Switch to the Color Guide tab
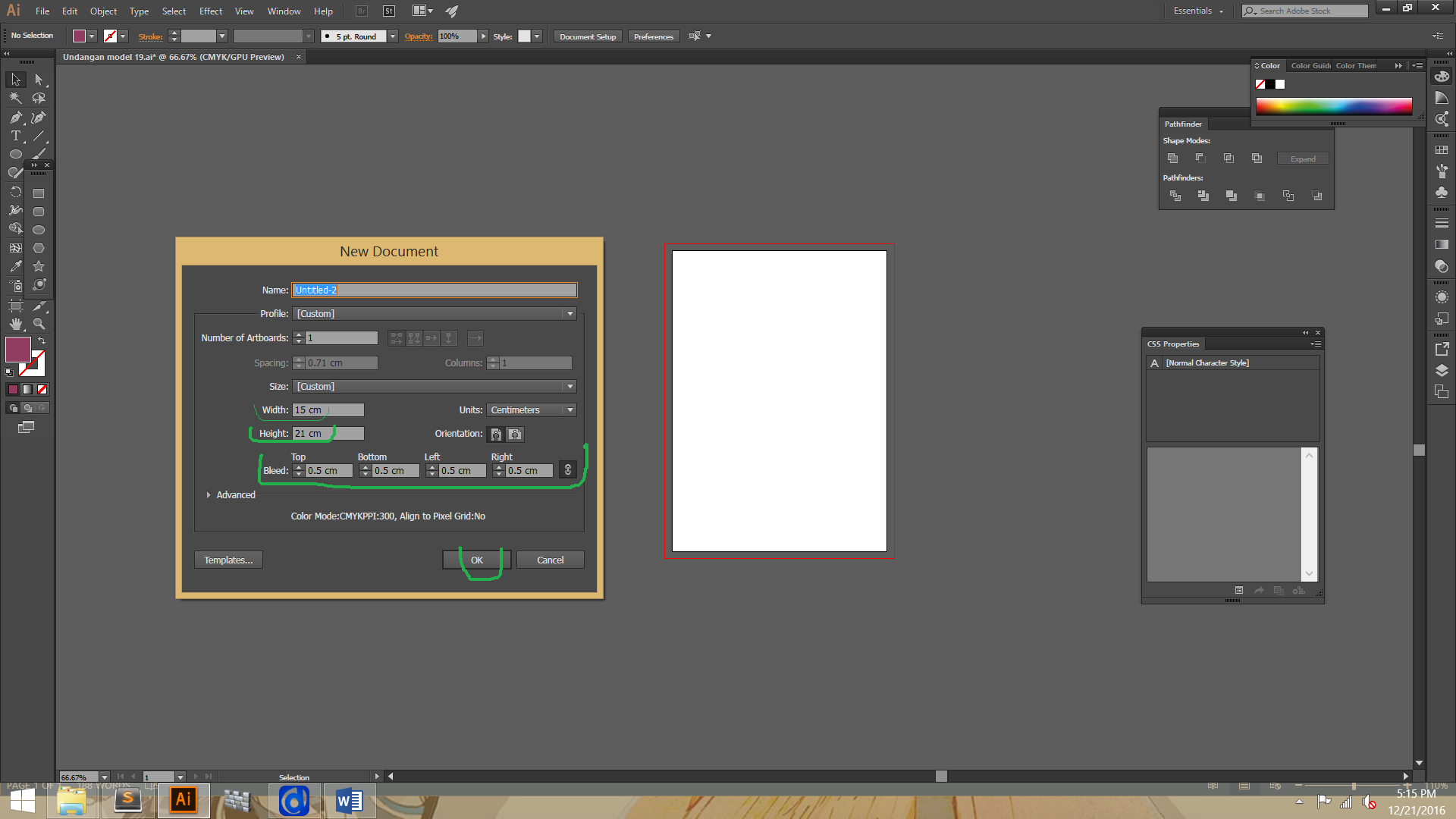Image resolution: width=1456 pixels, height=819 pixels. pyautogui.click(x=1310, y=66)
